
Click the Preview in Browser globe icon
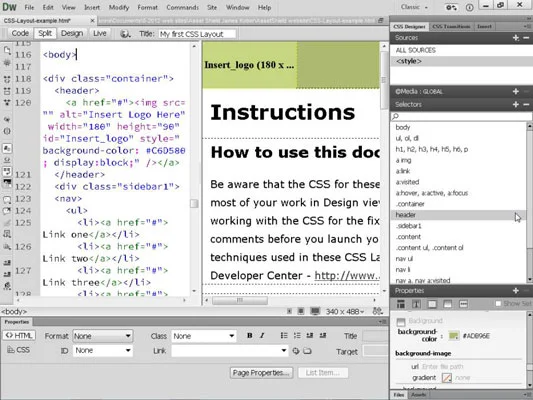coord(125,34)
